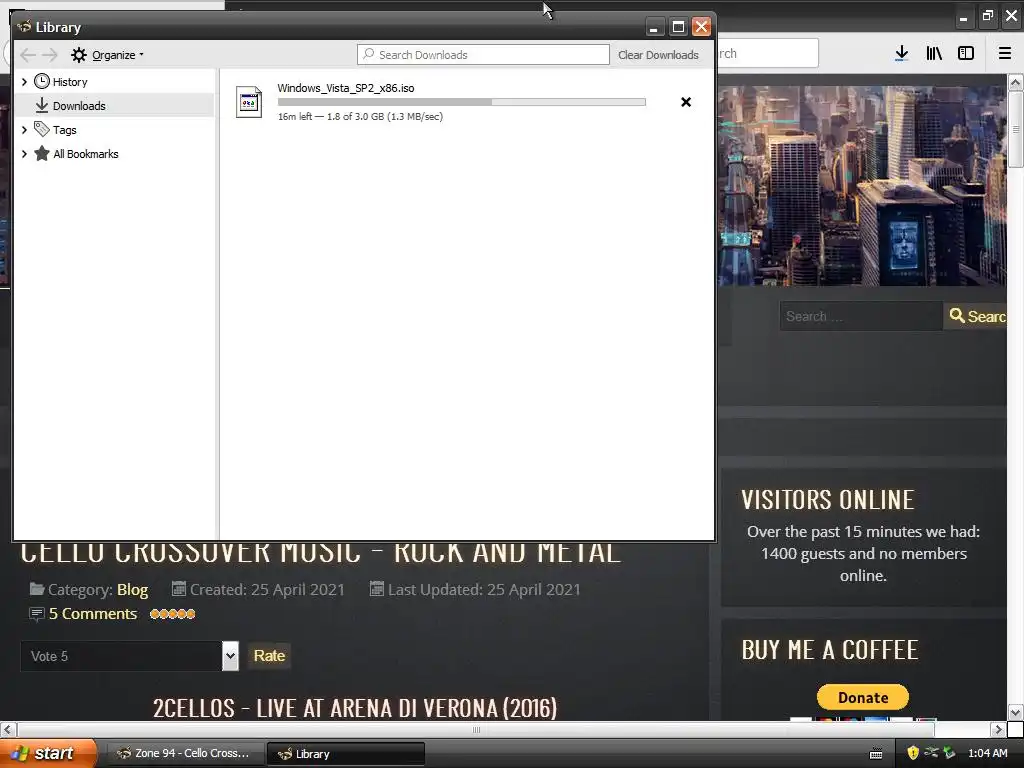Select All Bookmarks in sidebar
1024x768 pixels.
click(x=86, y=154)
